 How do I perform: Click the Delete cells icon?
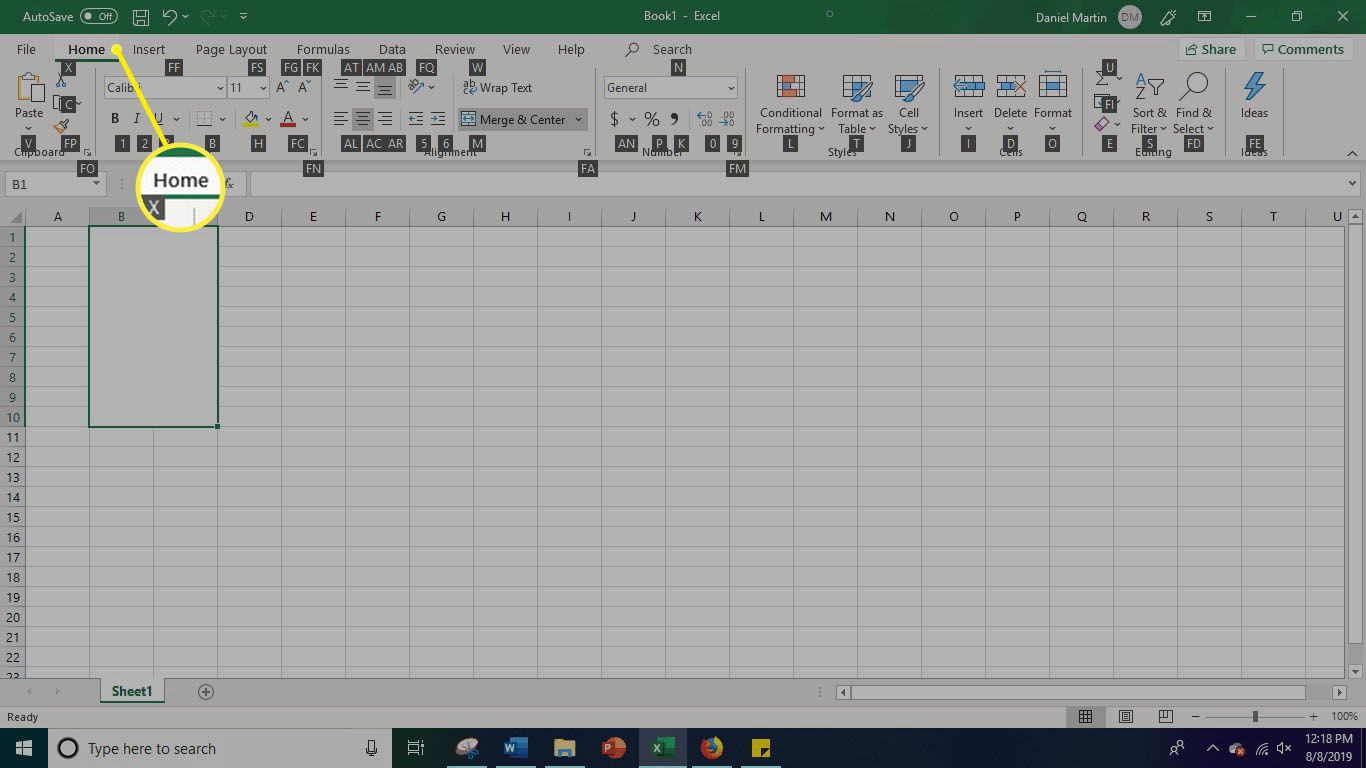(x=1011, y=86)
